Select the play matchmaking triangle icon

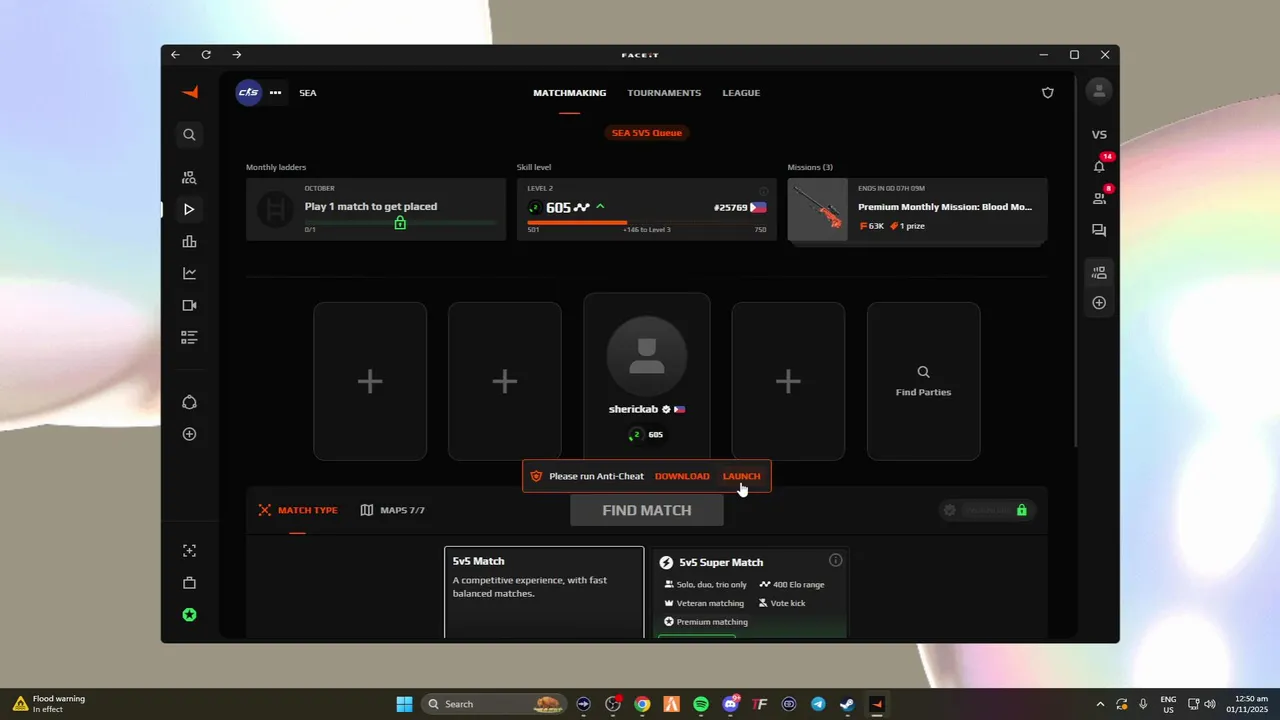tap(189, 209)
